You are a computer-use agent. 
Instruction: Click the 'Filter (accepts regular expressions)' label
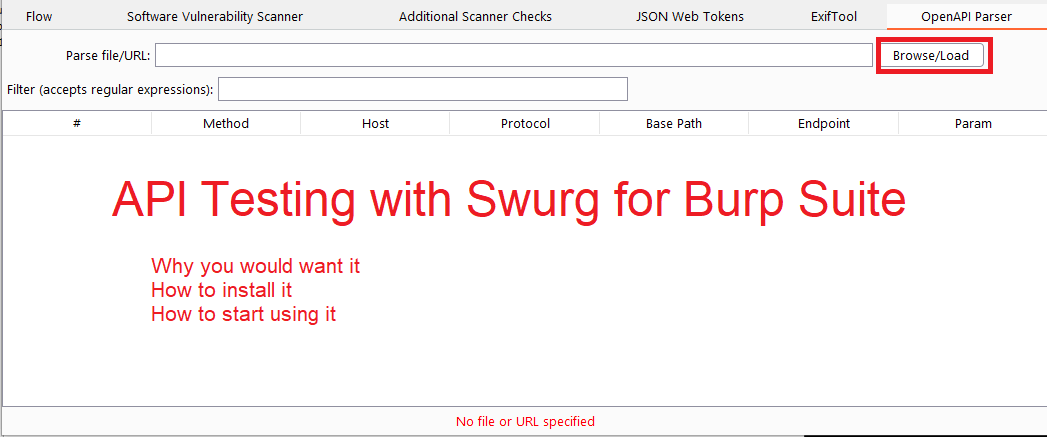110,89
